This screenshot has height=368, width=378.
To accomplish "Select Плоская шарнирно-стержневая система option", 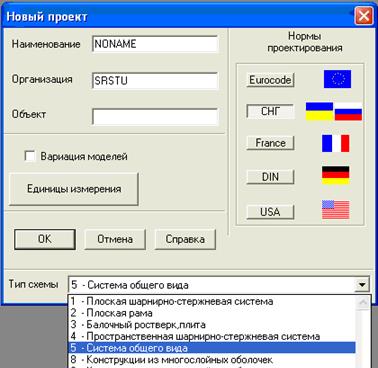I will [x=211, y=301].
